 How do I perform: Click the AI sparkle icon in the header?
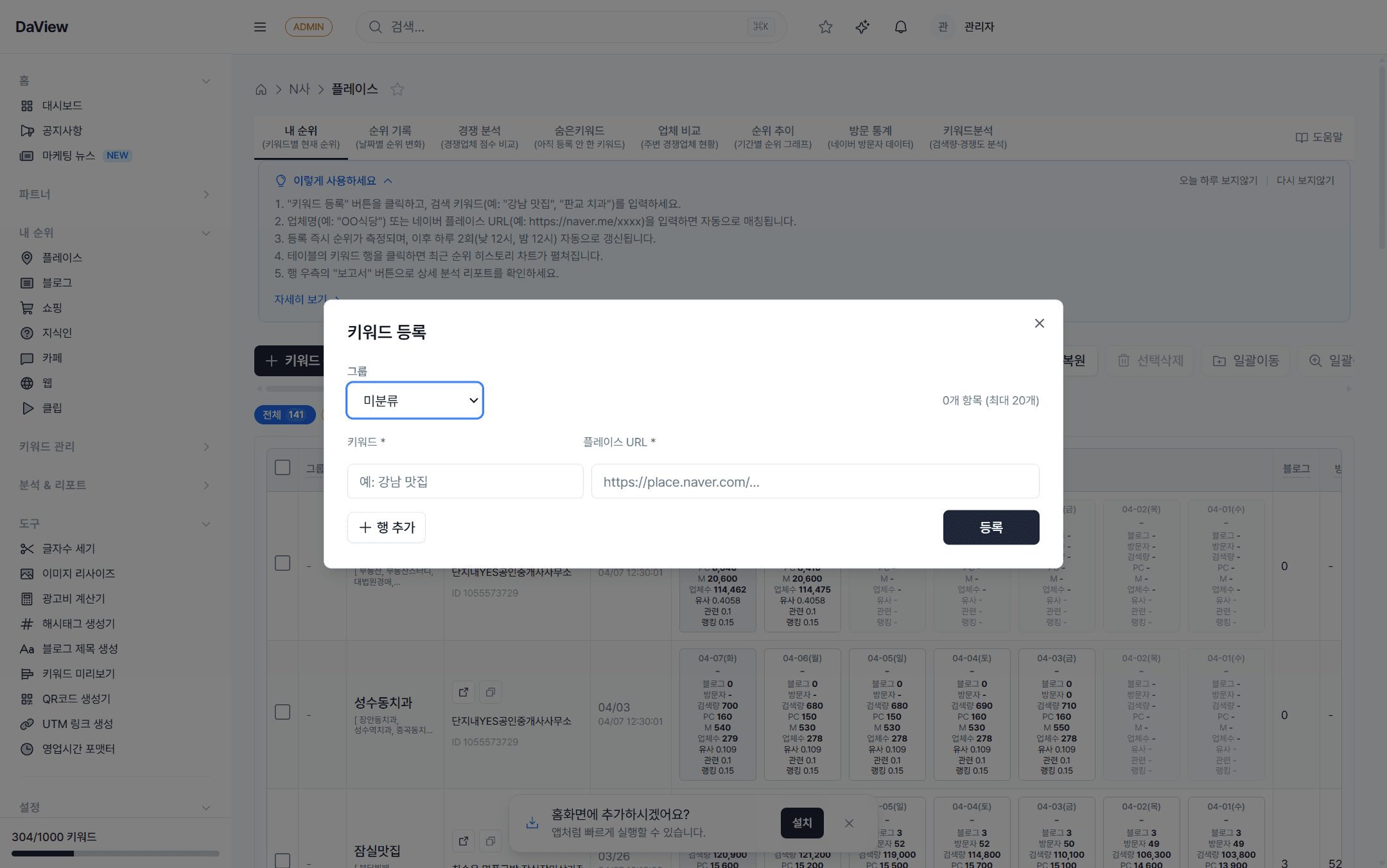point(862,26)
